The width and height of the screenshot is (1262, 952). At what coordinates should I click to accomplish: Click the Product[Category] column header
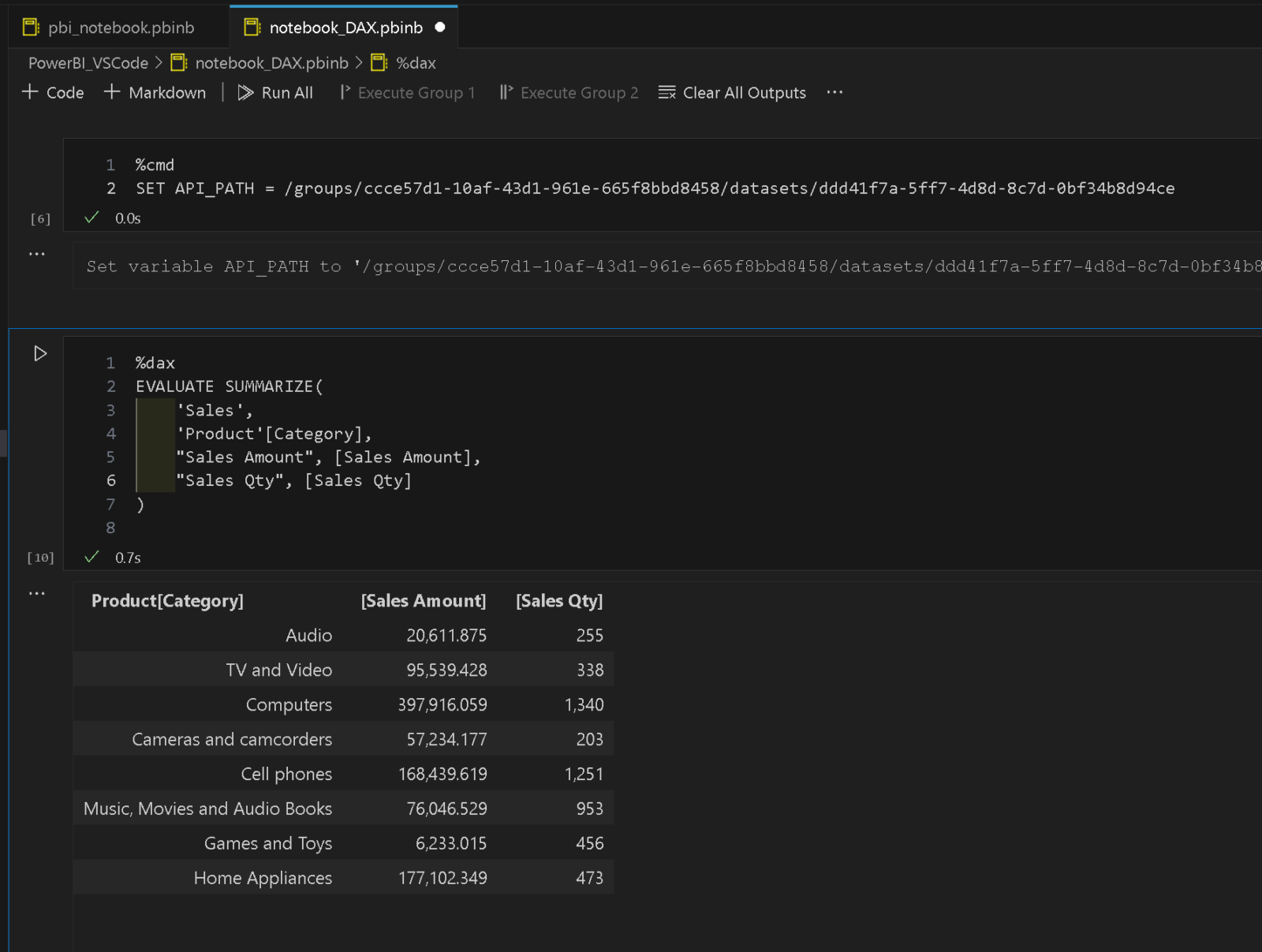[x=167, y=601]
